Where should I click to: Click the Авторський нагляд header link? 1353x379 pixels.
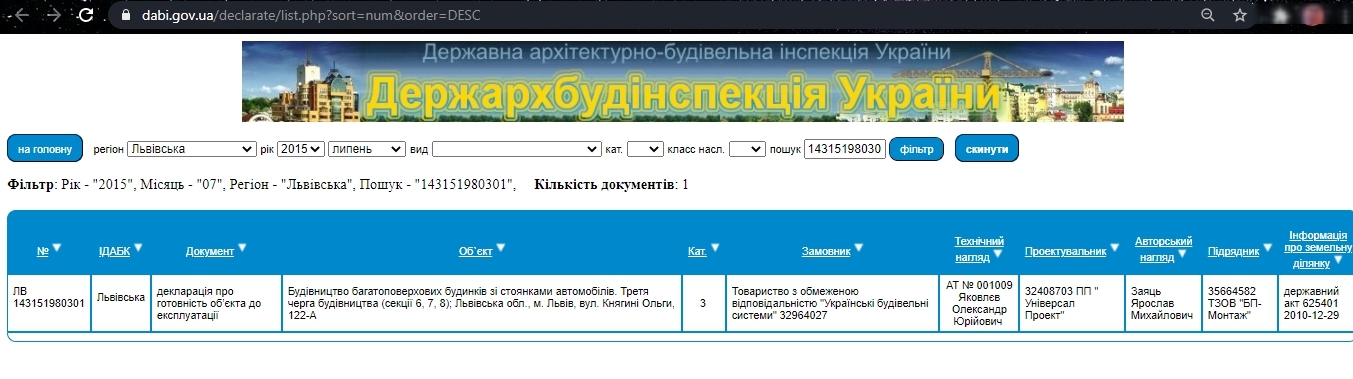point(1164,248)
